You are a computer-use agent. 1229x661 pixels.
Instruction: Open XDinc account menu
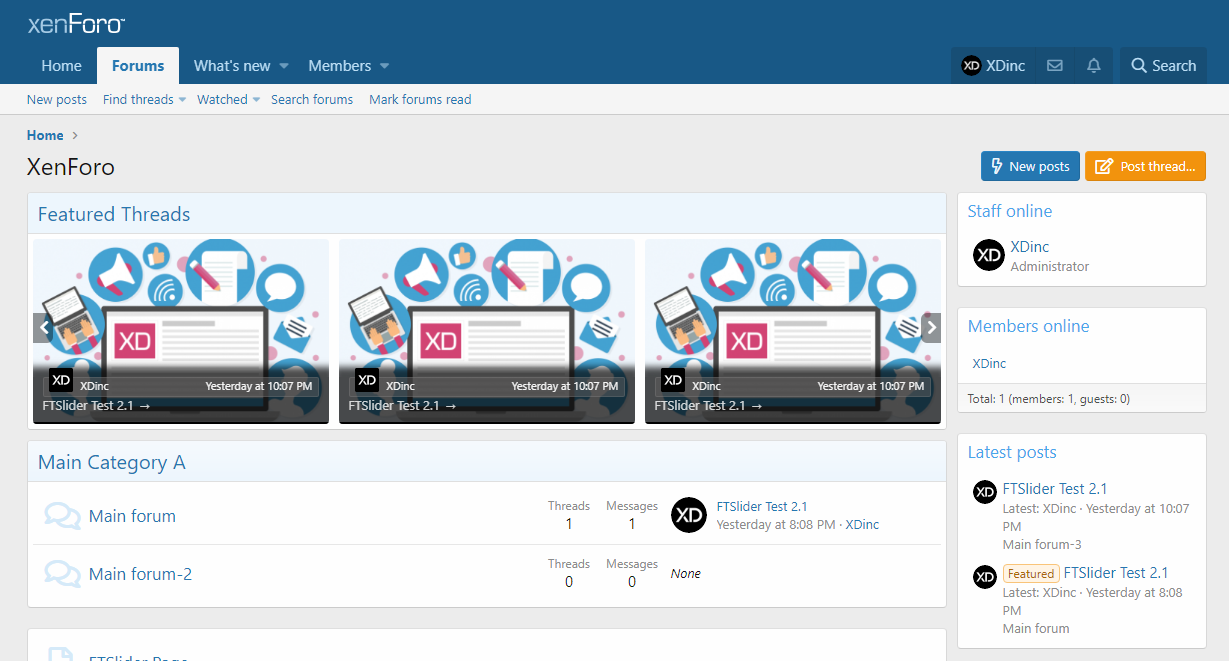click(993, 66)
